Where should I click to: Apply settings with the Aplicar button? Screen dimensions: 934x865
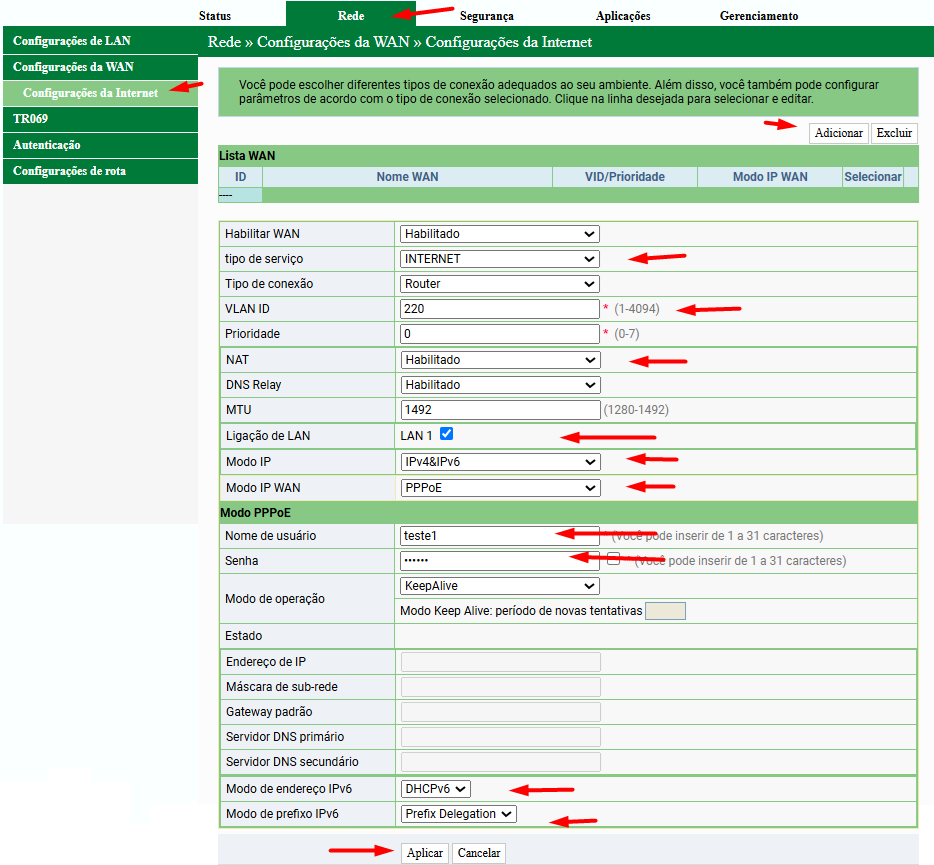[x=425, y=853]
